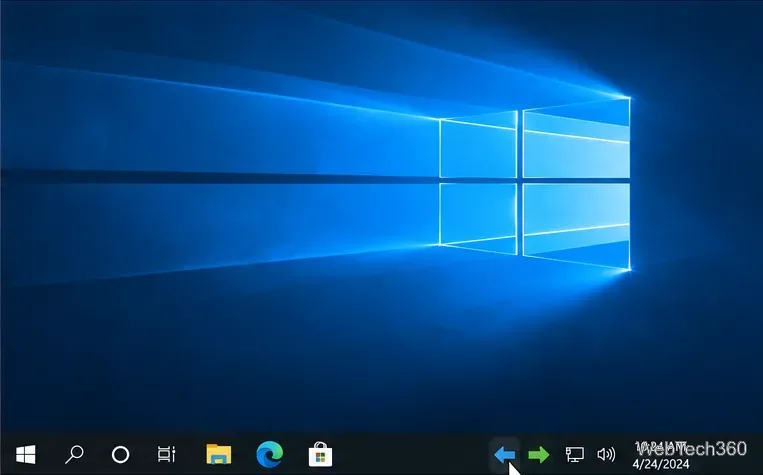
Task: Launch File Explorer from the taskbar
Action: pyautogui.click(x=218, y=454)
